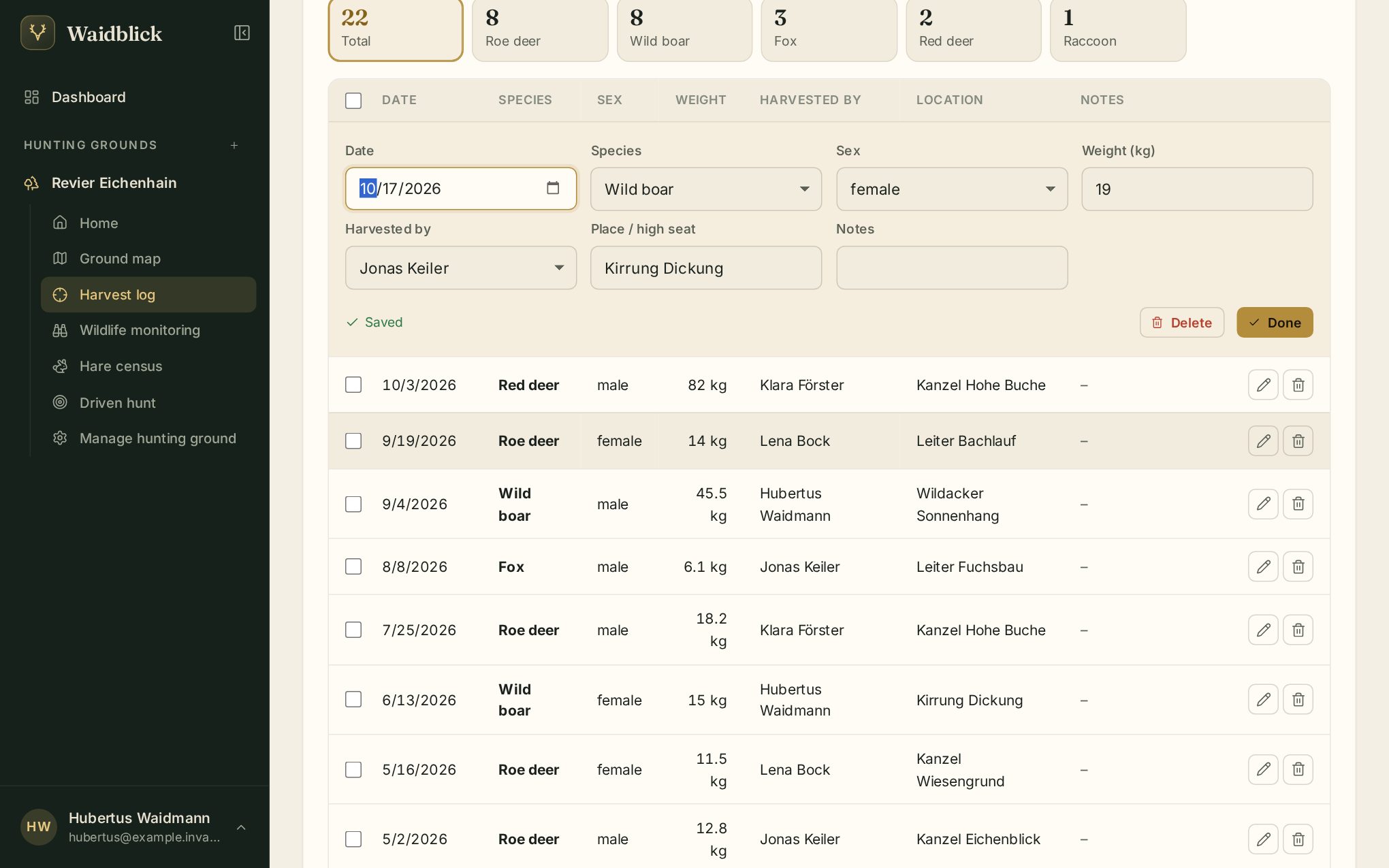This screenshot has height=868, width=1389.
Task: Filter by the Raccoon card
Action: tap(1118, 30)
